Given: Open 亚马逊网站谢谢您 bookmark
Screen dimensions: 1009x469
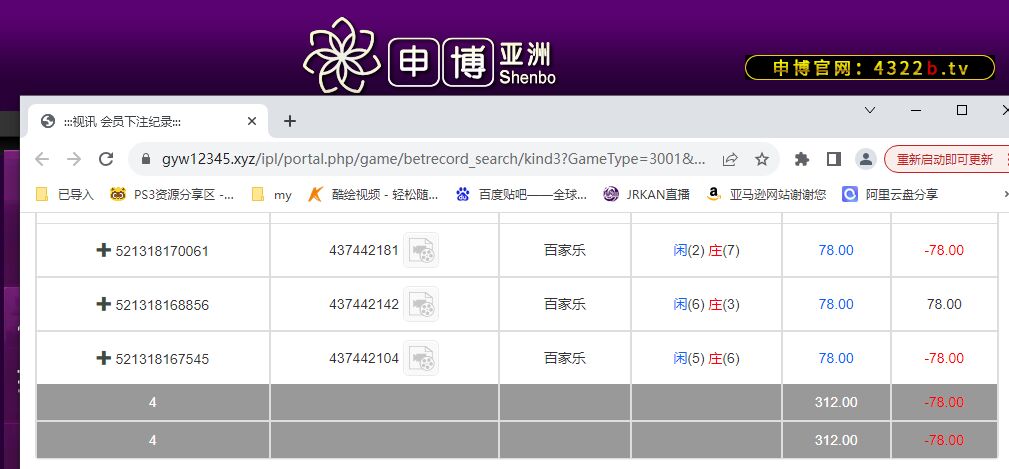Looking at the screenshot, I should 766,194.
